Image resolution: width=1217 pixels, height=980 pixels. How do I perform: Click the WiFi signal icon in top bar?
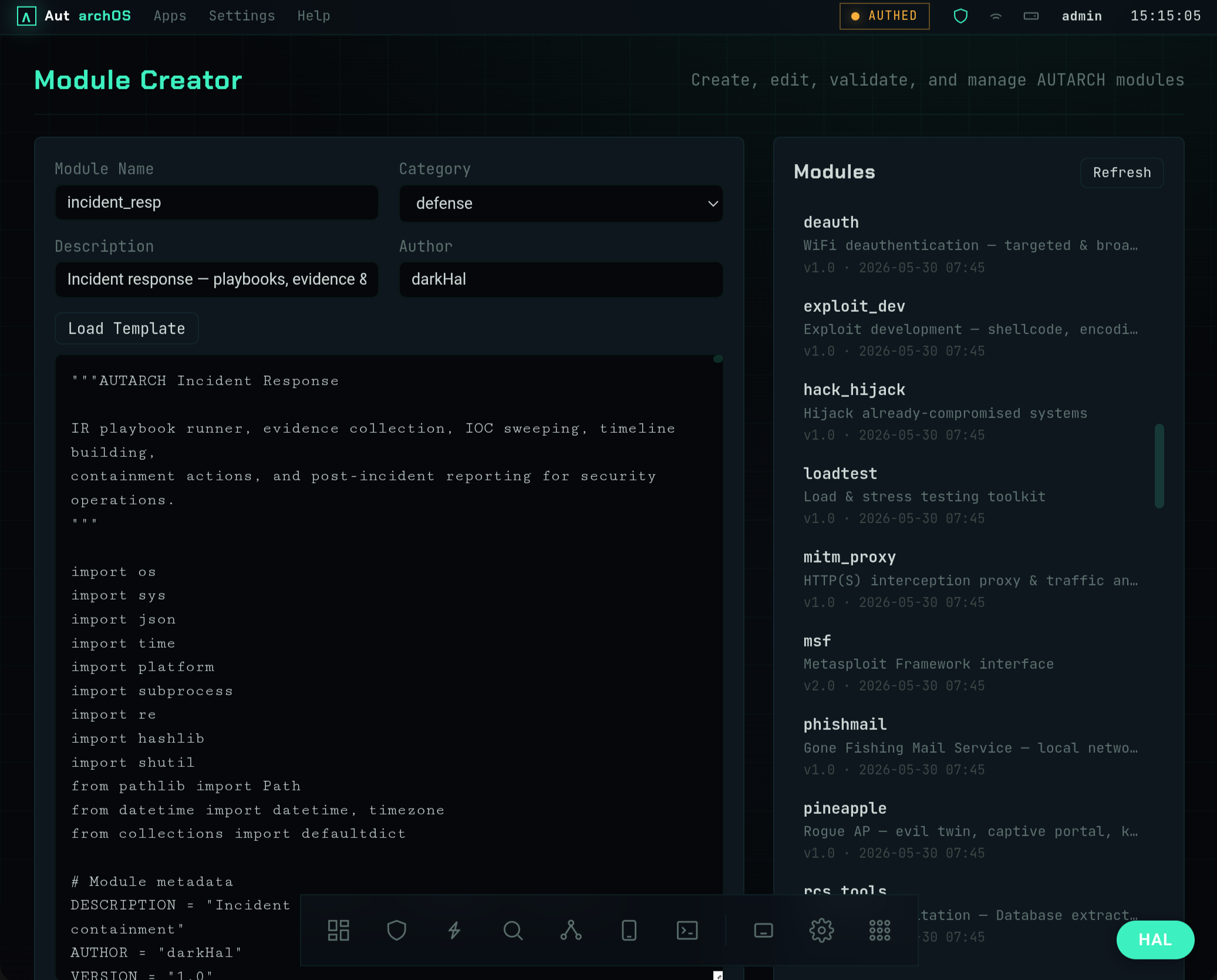[996, 16]
